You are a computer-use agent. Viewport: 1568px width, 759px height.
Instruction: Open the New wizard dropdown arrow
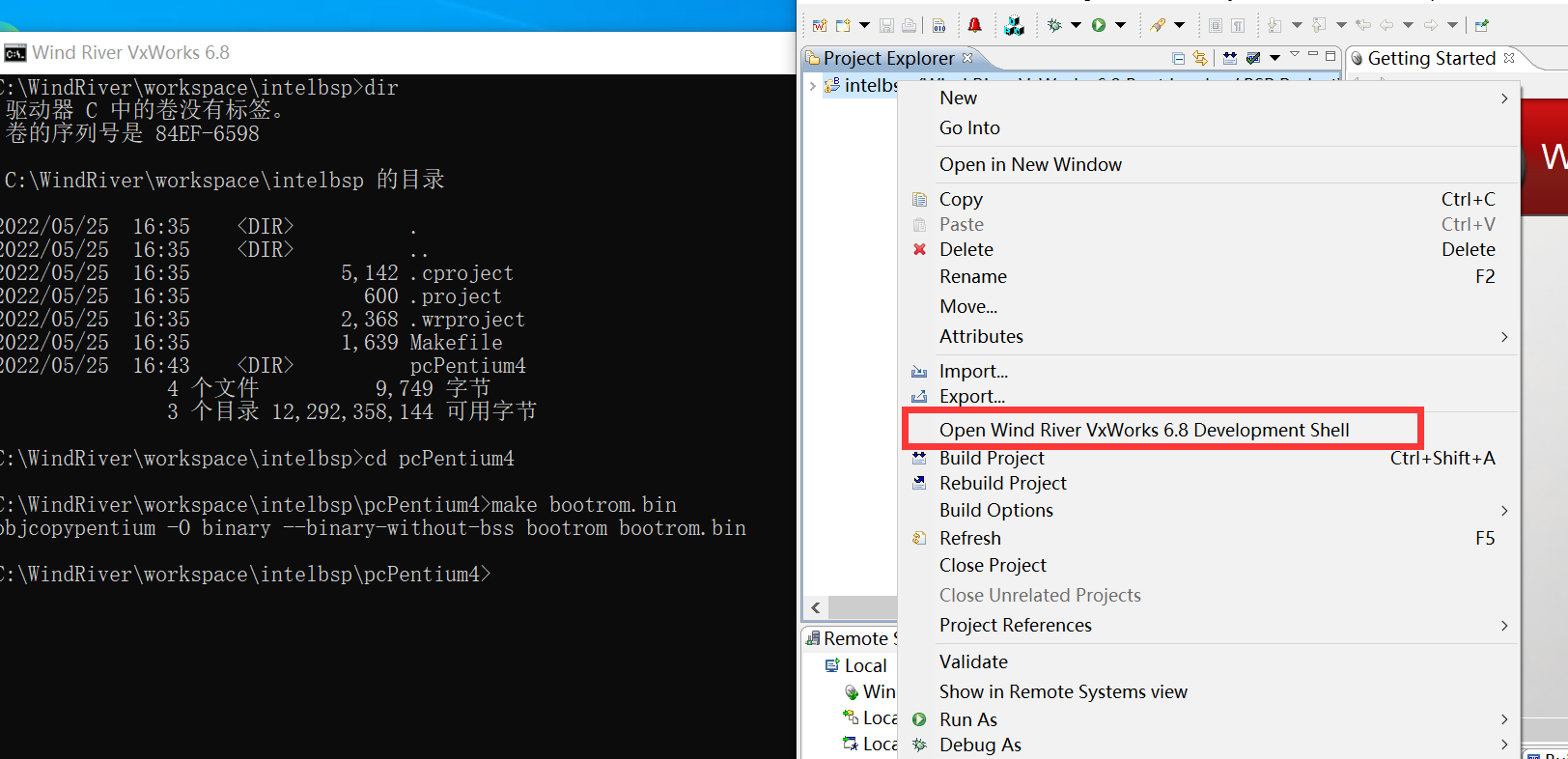(x=864, y=25)
